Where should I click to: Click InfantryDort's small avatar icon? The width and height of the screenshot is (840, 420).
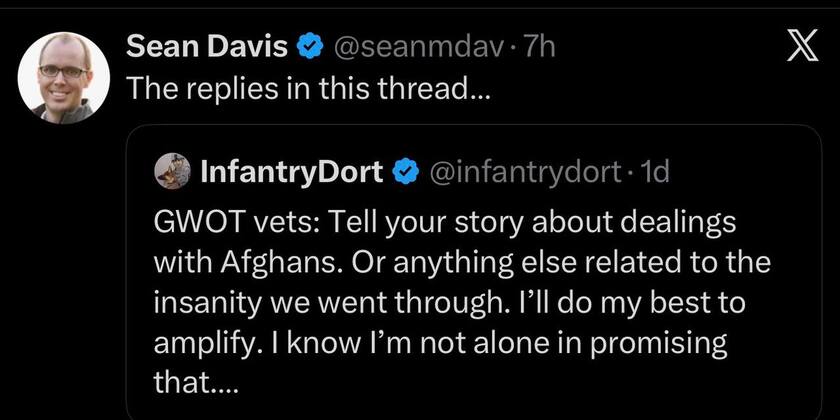[174, 172]
